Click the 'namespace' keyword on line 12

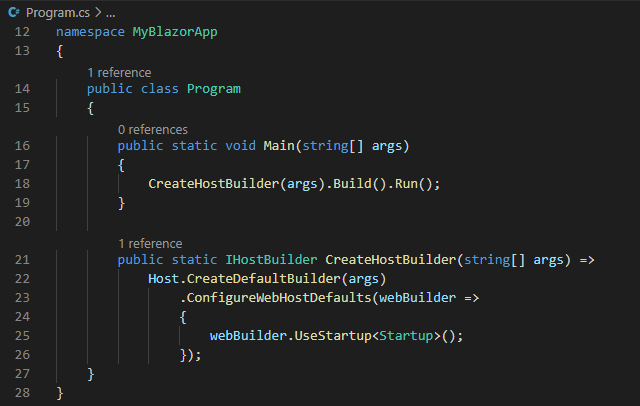tap(90, 32)
